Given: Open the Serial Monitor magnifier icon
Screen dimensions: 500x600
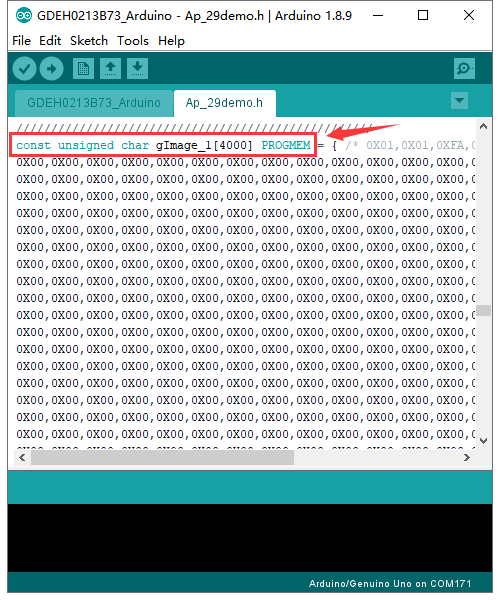Looking at the screenshot, I should (x=464, y=69).
